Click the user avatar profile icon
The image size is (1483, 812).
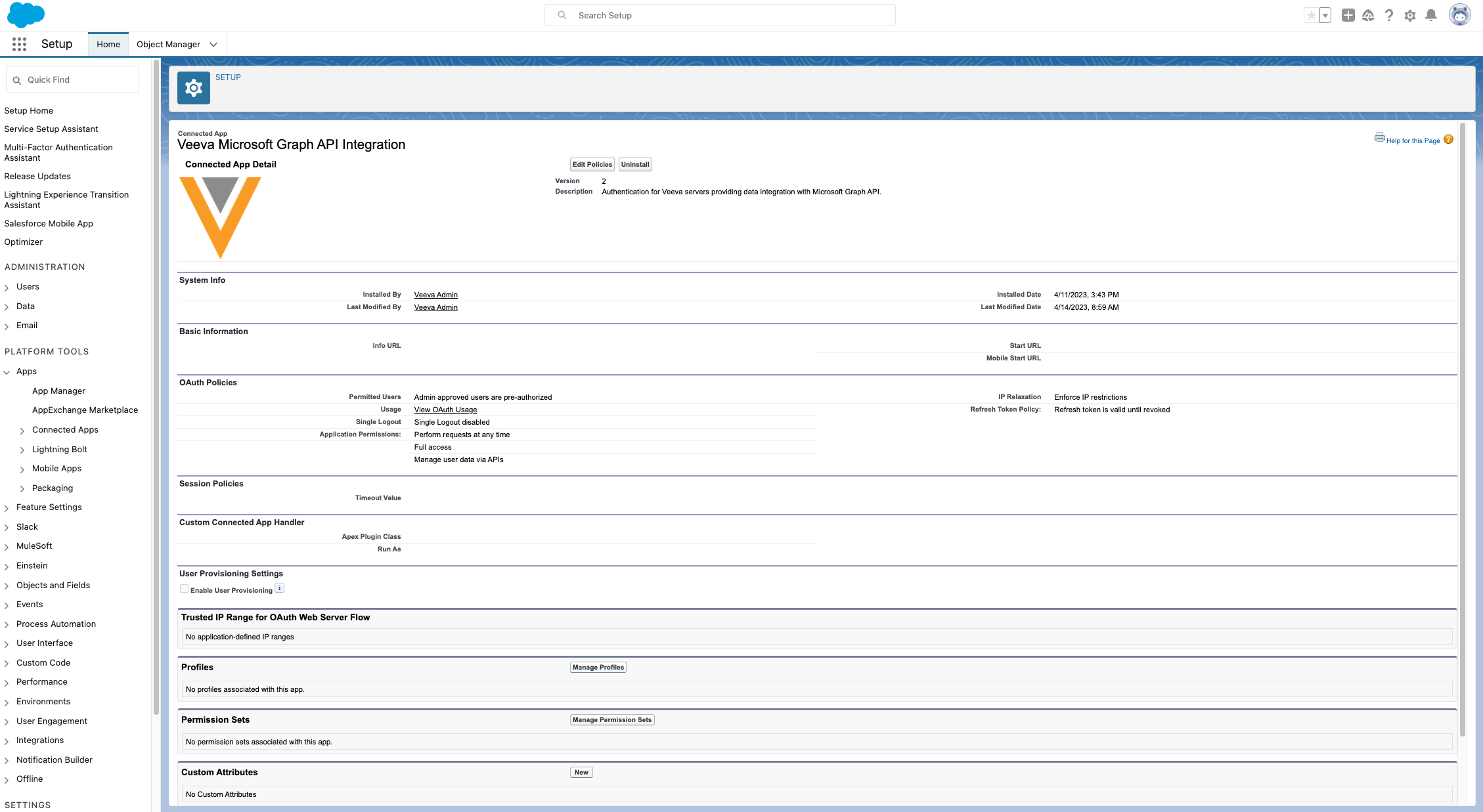1459,15
